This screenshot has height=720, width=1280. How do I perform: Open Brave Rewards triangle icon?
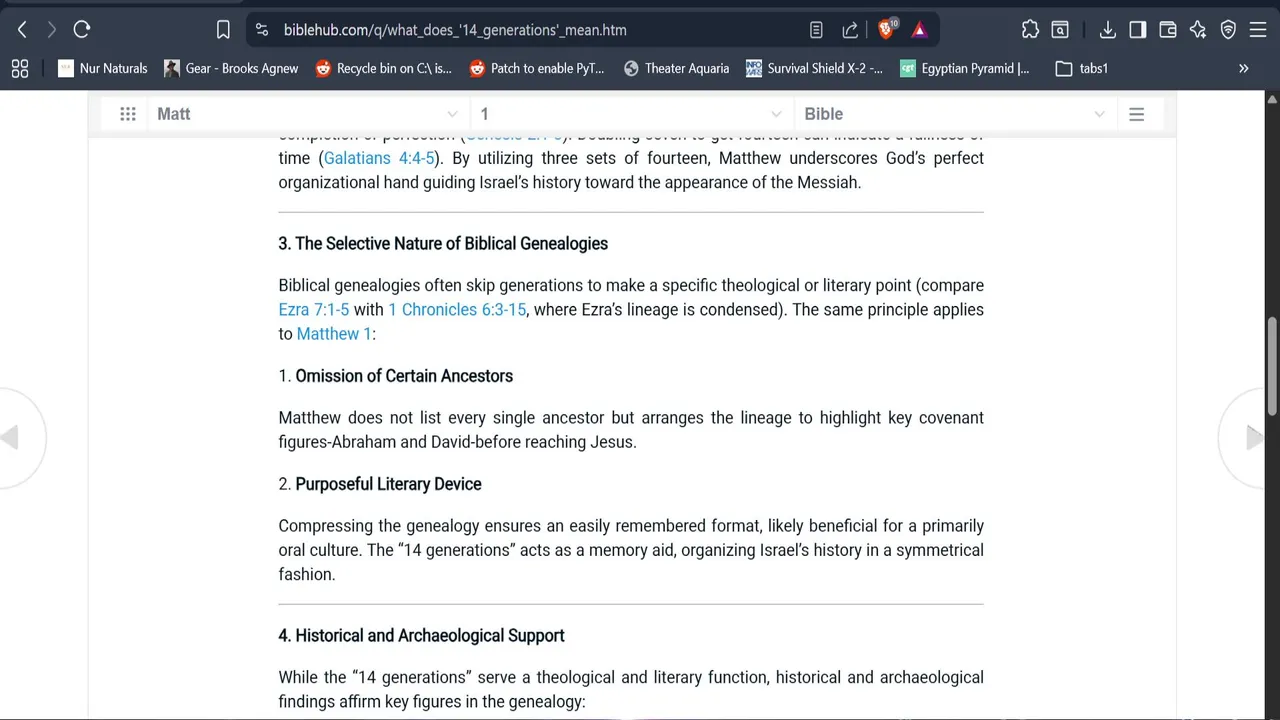click(919, 30)
